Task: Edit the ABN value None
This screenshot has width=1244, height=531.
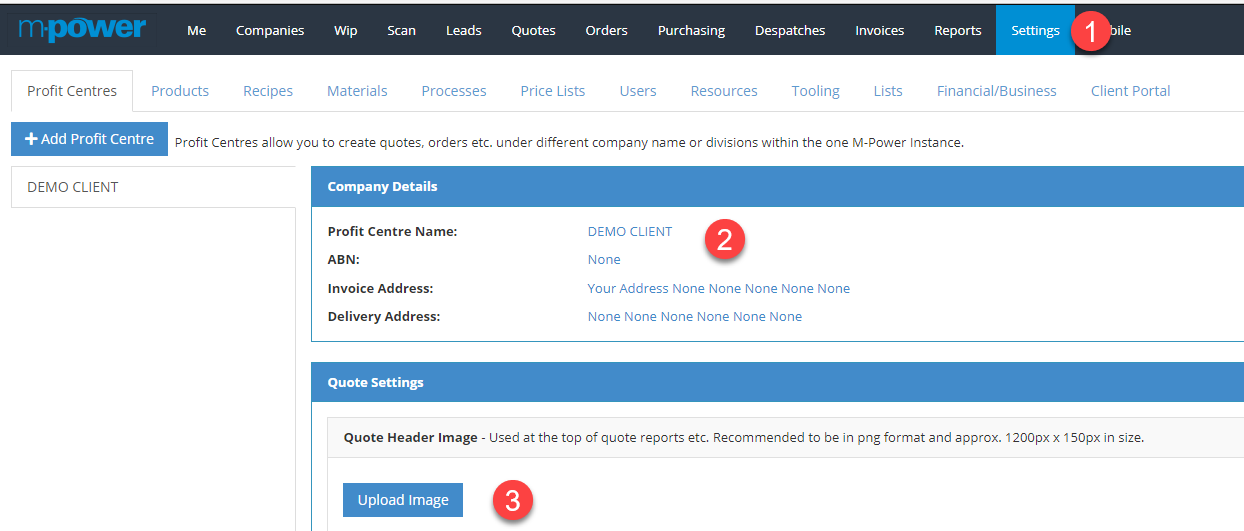Action: (604, 259)
